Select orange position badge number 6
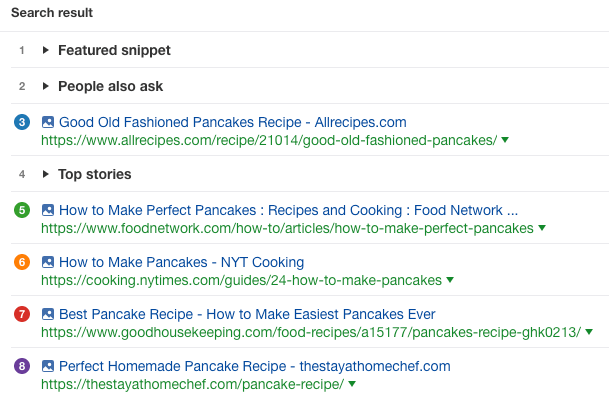This screenshot has height=397, width=609. tap(22, 262)
